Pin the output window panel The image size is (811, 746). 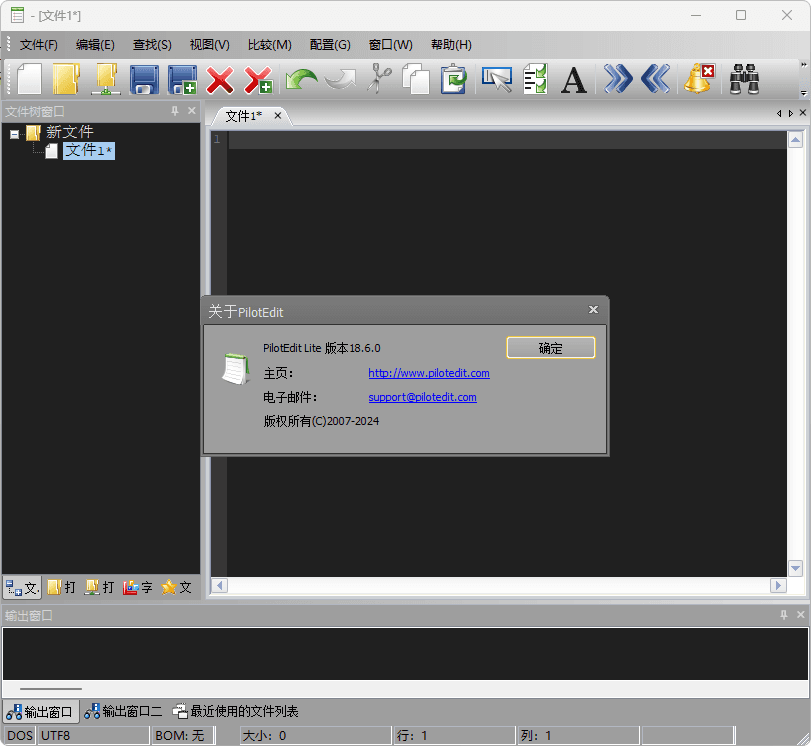pos(784,615)
